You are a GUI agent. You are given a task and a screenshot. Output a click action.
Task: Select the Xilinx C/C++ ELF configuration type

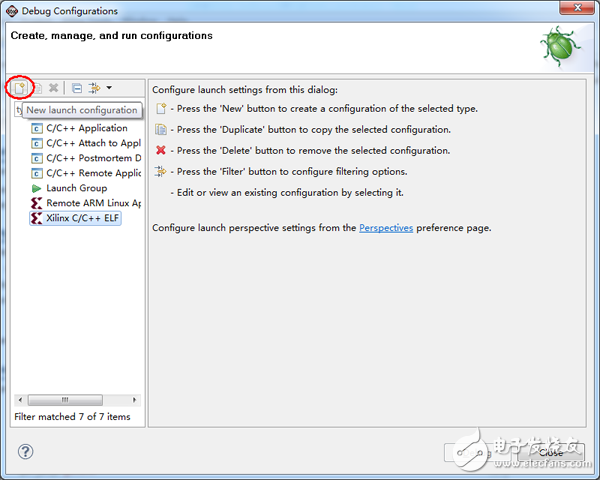(x=82, y=218)
